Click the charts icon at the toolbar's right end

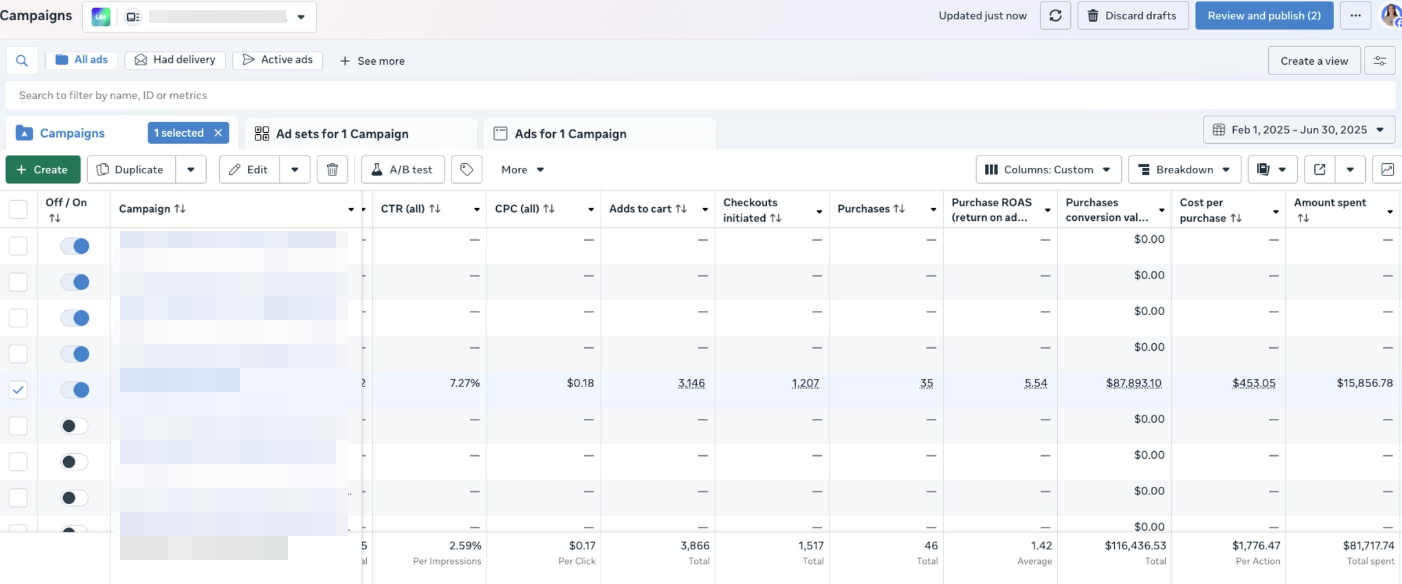click(x=1386, y=169)
